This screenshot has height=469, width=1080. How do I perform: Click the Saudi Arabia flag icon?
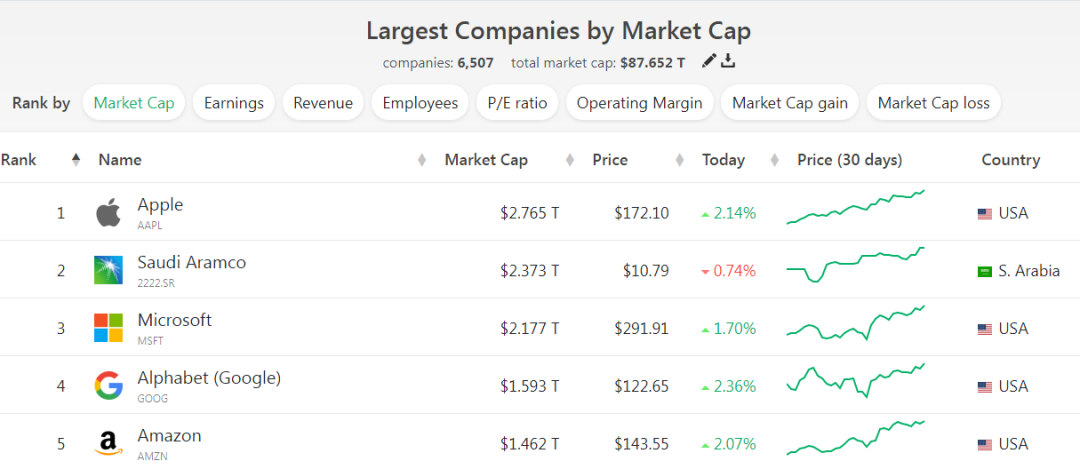[x=985, y=271]
